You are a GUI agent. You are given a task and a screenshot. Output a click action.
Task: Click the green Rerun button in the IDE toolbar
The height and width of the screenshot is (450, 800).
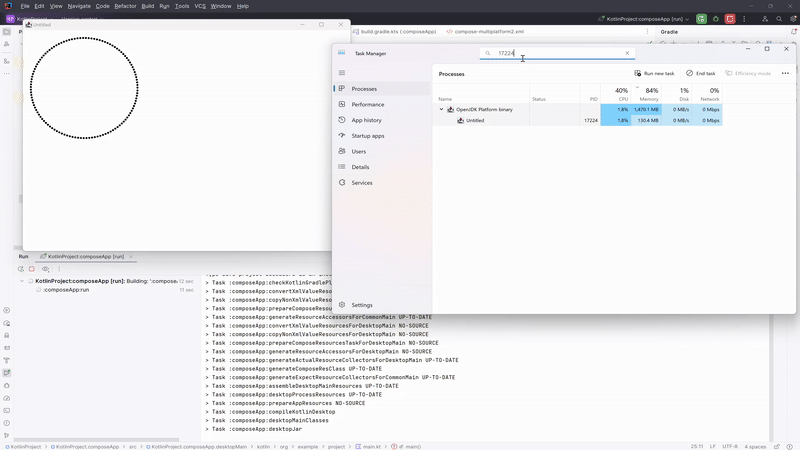[702, 19]
